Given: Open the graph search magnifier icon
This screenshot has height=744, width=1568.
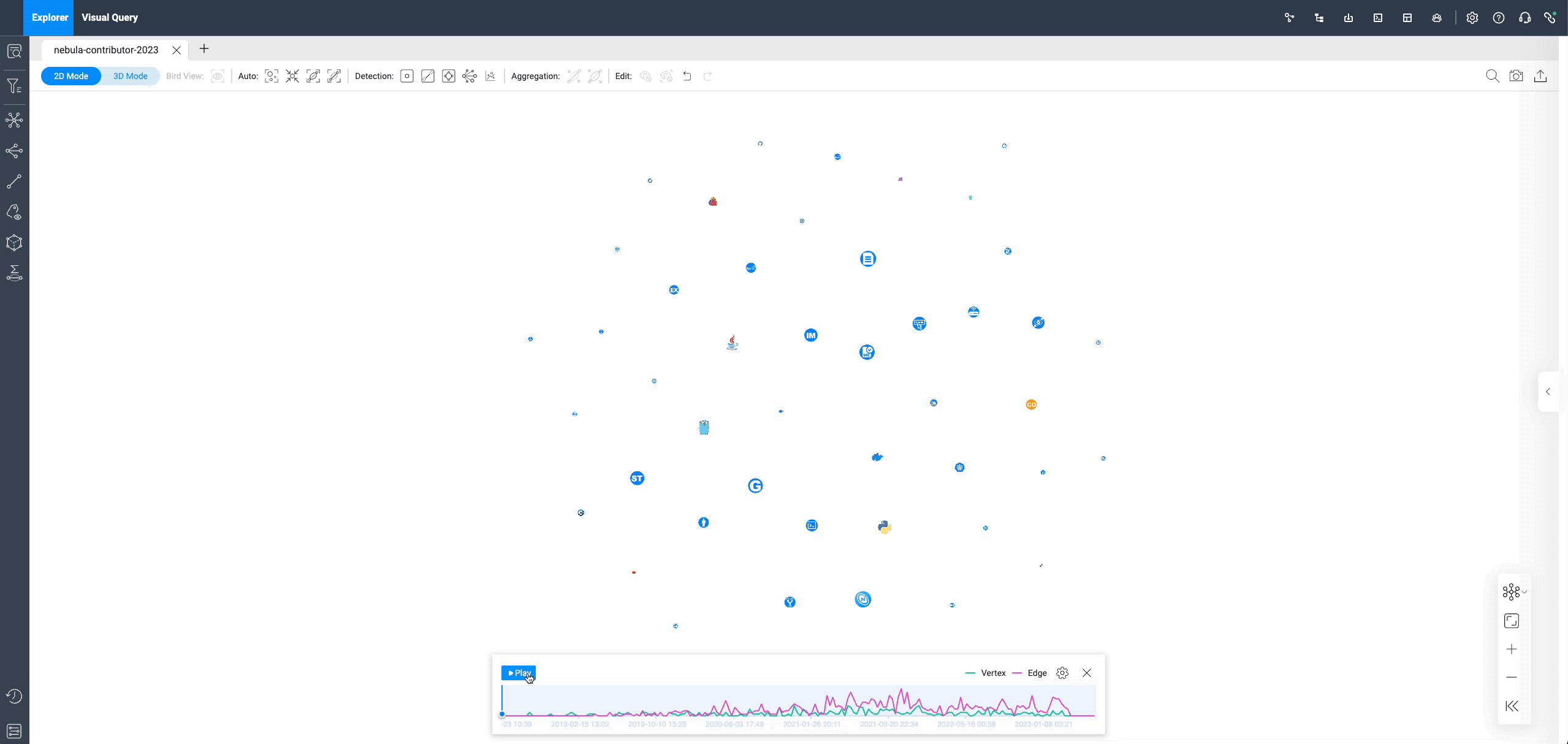Looking at the screenshot, I should (1492, 76).
